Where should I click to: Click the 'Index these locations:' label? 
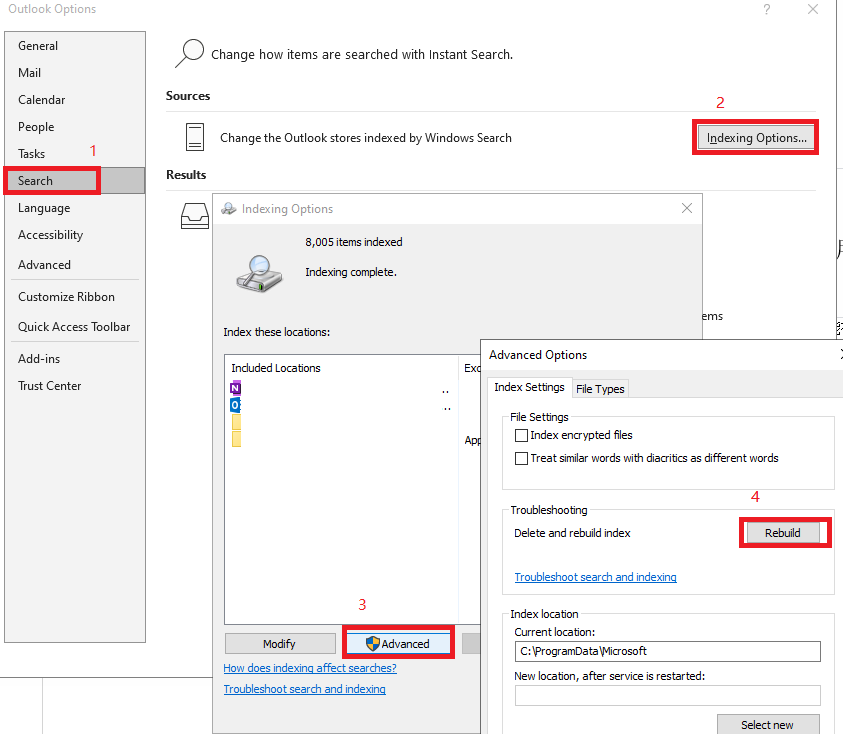276,332
